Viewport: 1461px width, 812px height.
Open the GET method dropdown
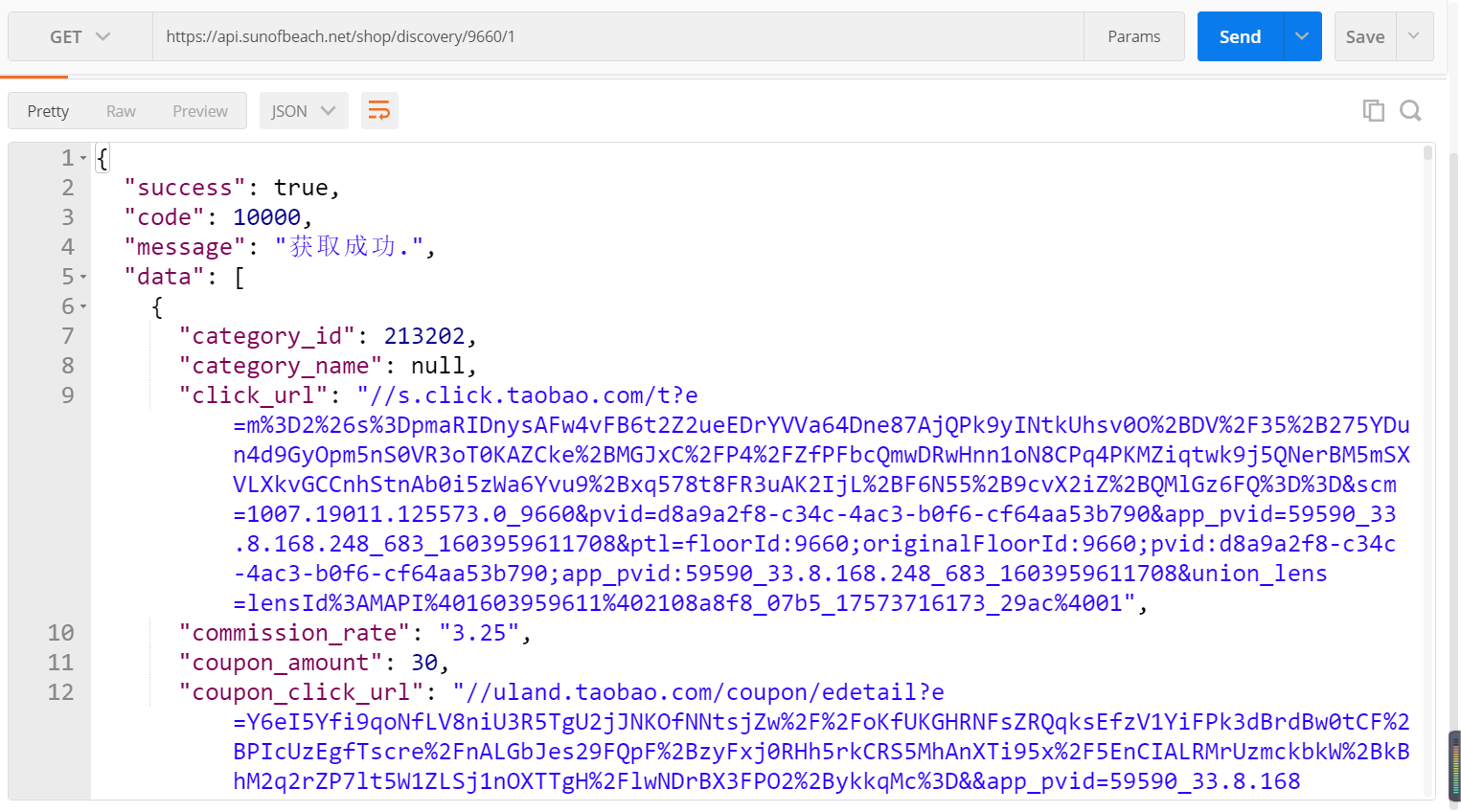click(80, 36)
